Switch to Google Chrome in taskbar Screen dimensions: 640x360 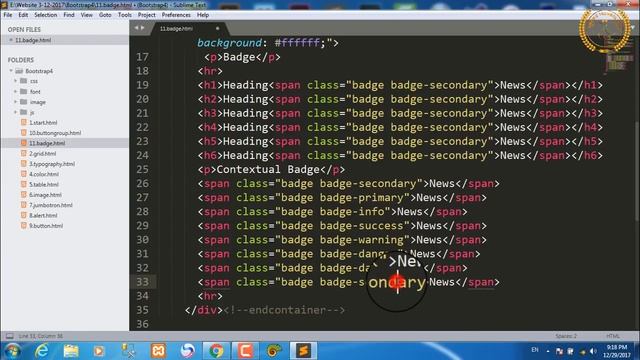(x=216, y=351)
